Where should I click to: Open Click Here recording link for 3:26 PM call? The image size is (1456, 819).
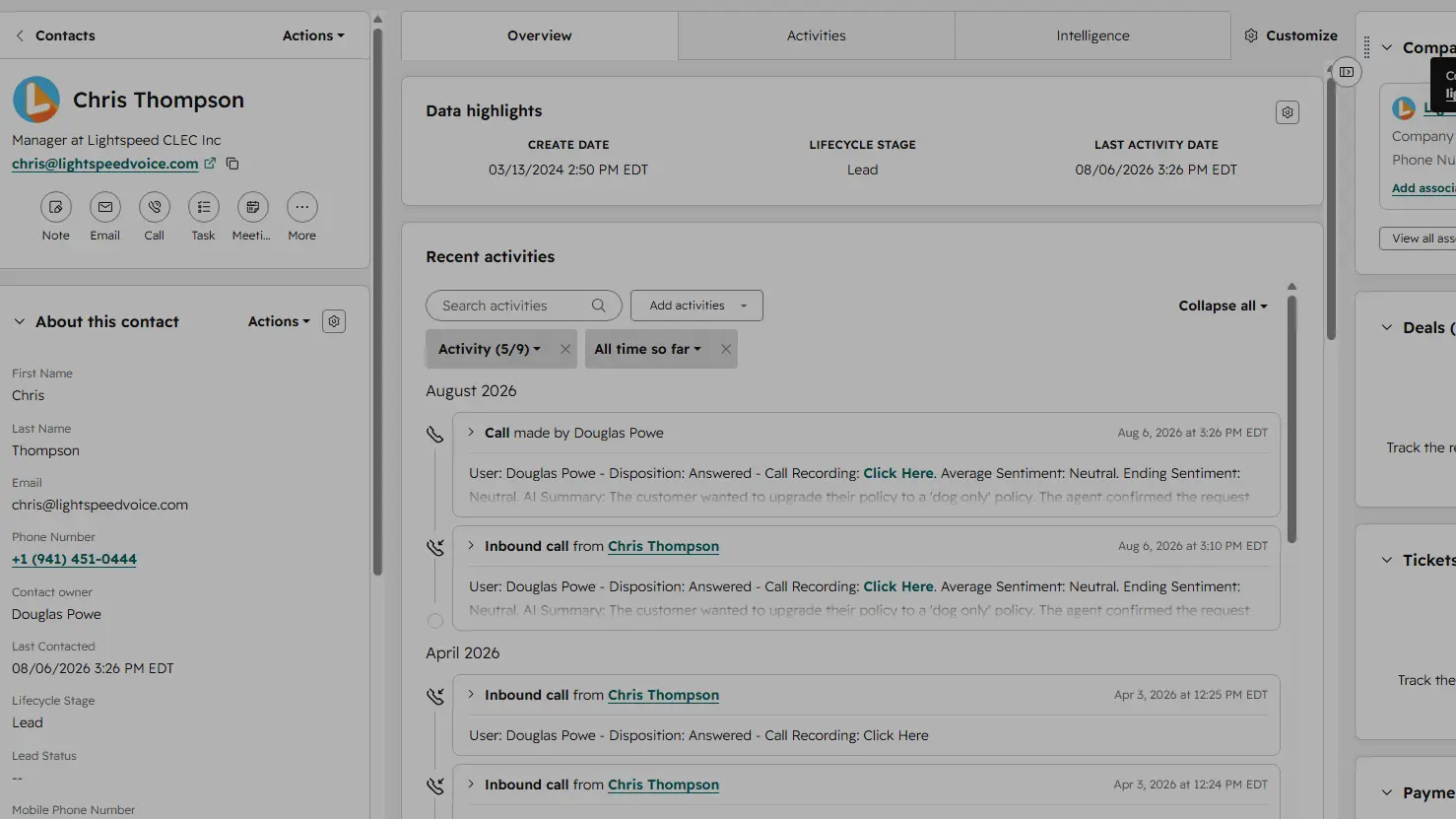[898, 473]
